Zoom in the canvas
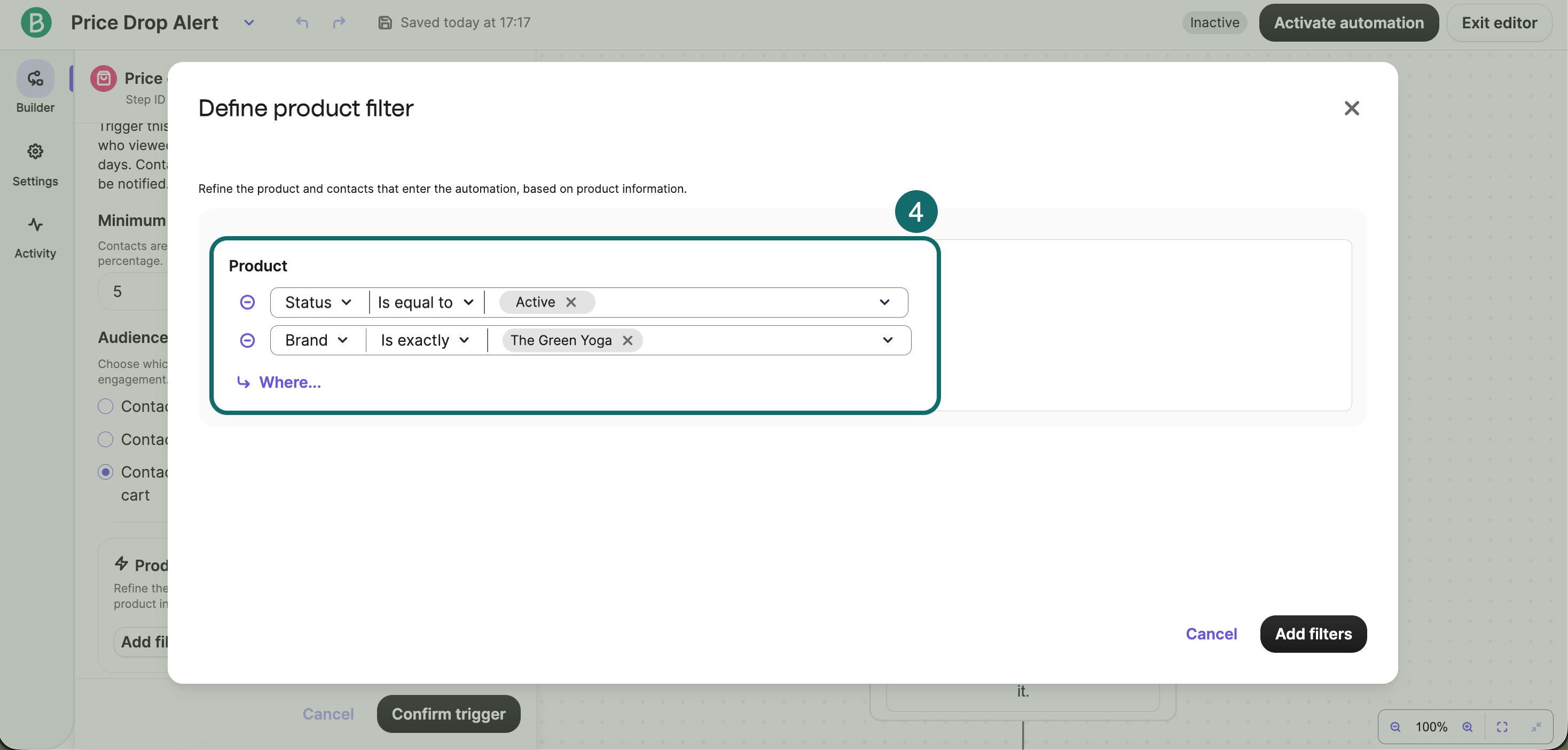Screen dimensions: 1568x750 [1468, 727]
